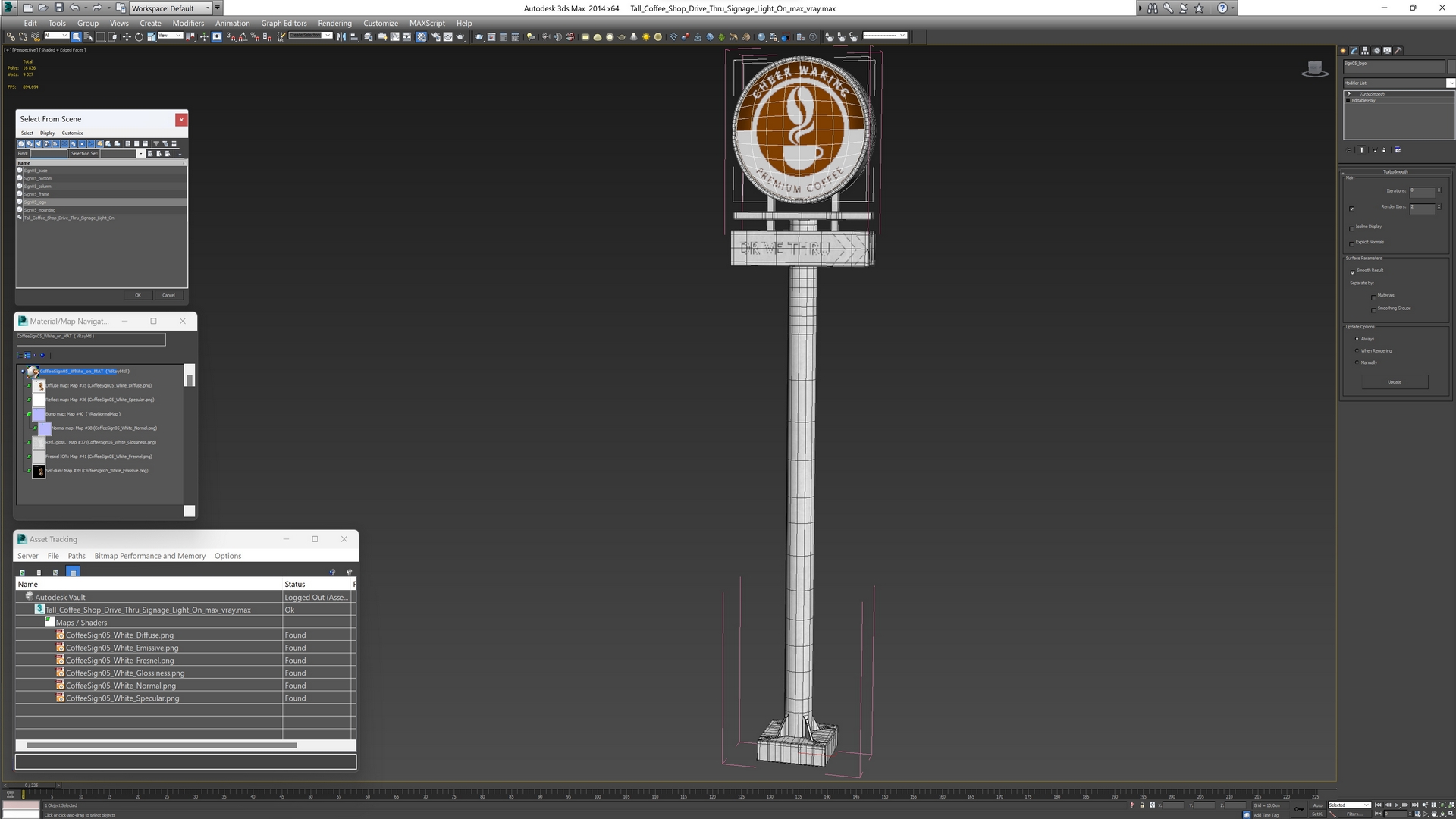
Task: Click the Update button in TurboSmooth
Action: (1394, 382)
